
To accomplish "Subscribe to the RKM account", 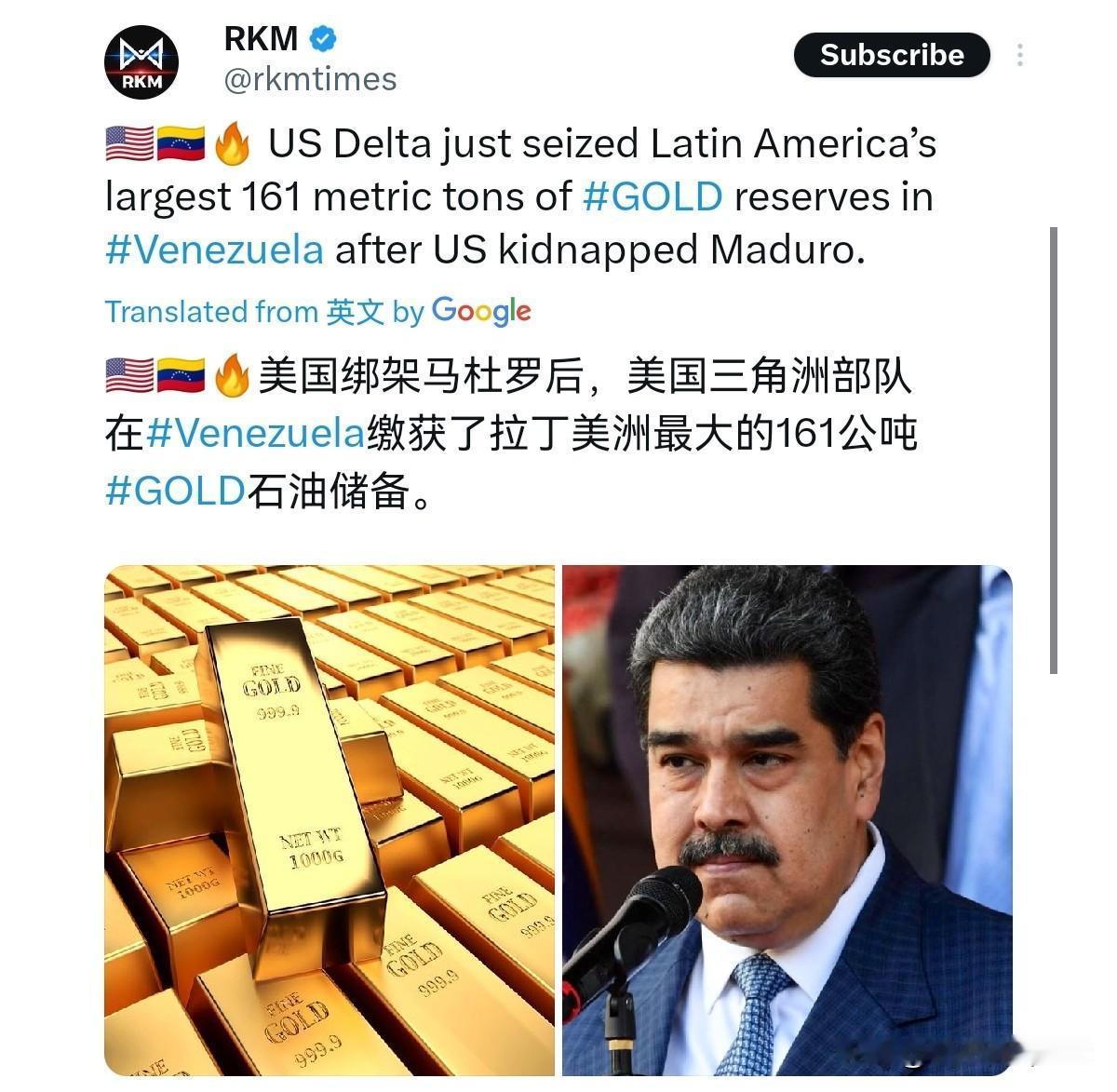I will pyautogui.click(x=891, y=55).
